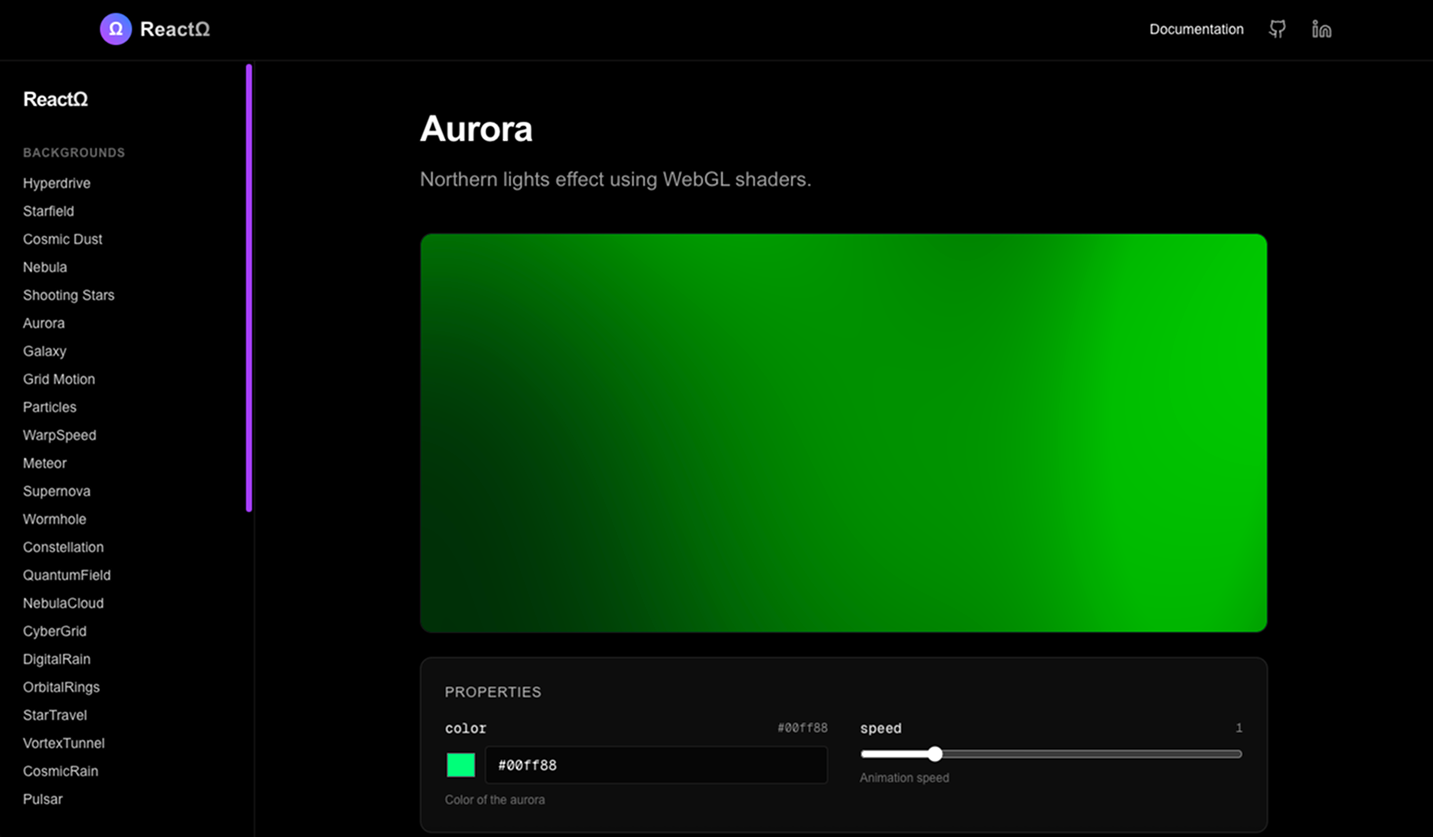The height and width of the screenshot is (837, 1433).
Task: Open the GitHub repository icon
Action: coord(1277,29)
